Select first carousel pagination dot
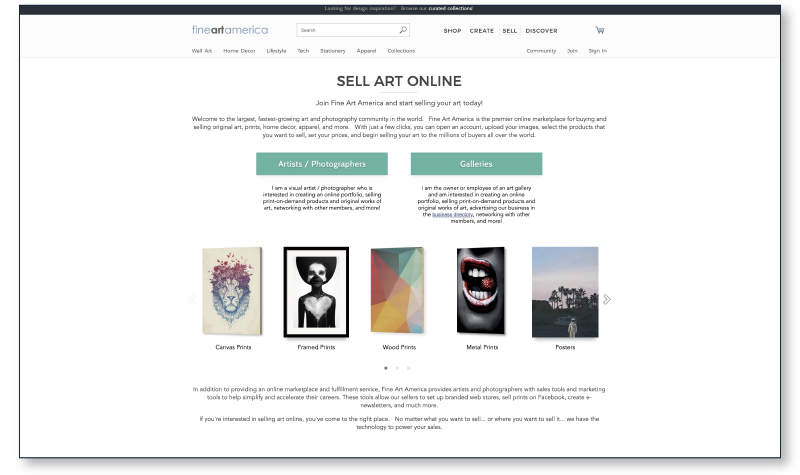Viewport: 800px width, 475px height. tap(386, 368)
